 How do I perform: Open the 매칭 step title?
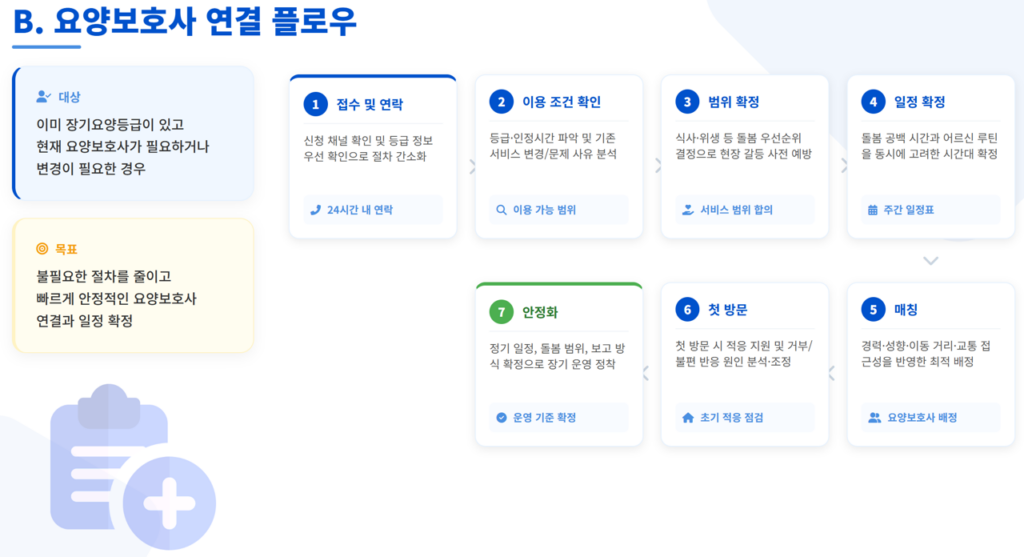905,310
